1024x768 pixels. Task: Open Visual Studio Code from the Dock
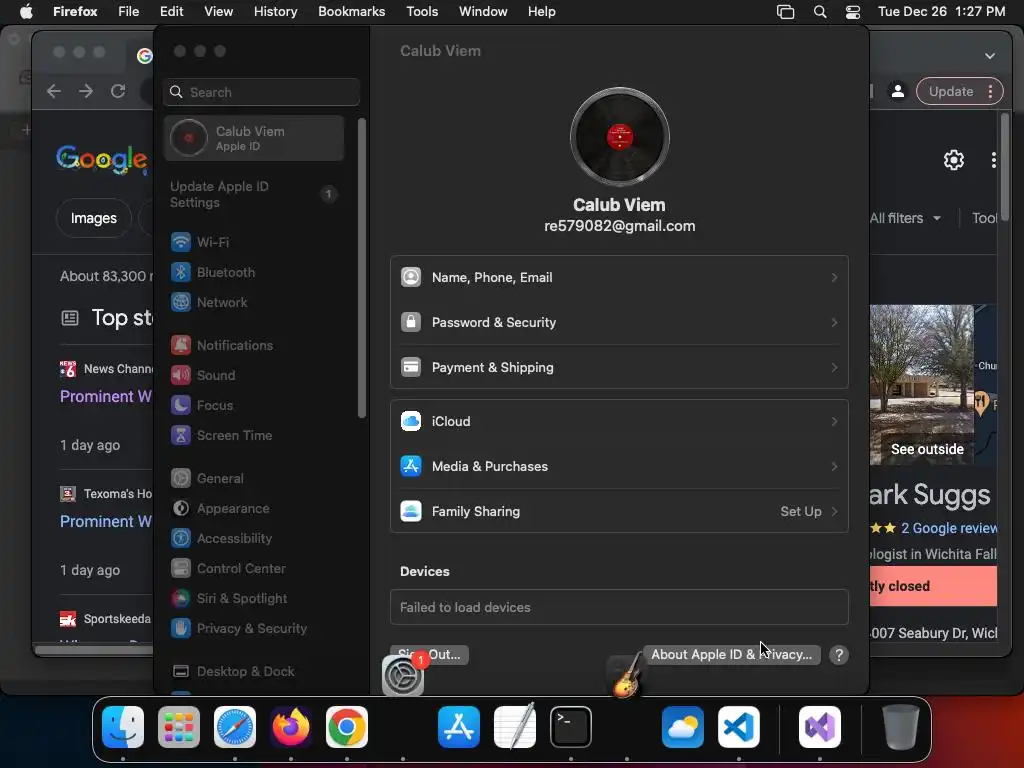click(739, 727)
